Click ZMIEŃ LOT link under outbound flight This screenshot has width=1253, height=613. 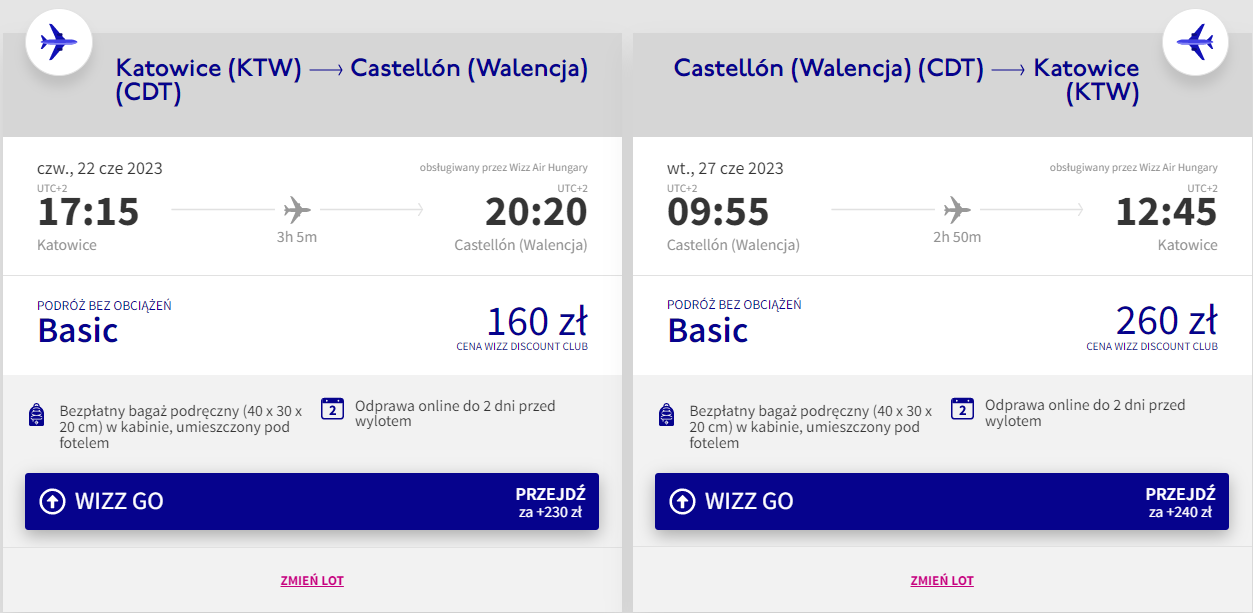[x=312, y=581]
